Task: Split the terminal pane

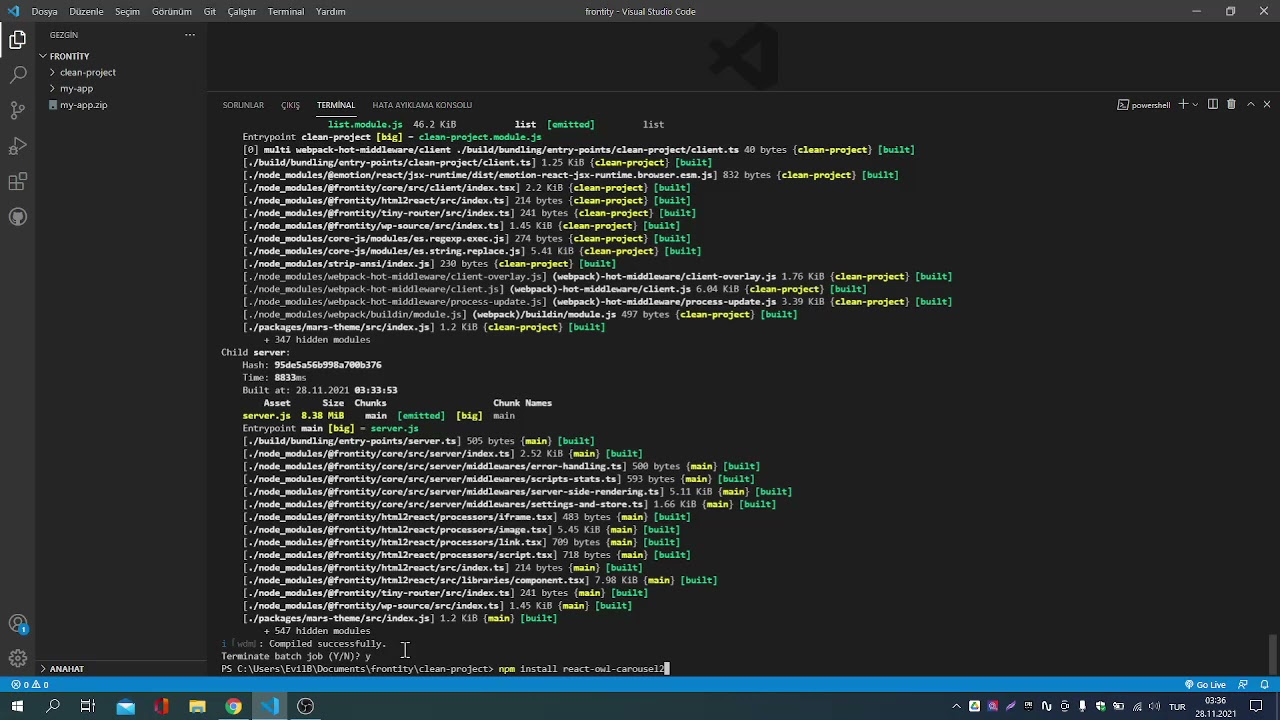Action: pyautogui.click(x=1213, y=104)
